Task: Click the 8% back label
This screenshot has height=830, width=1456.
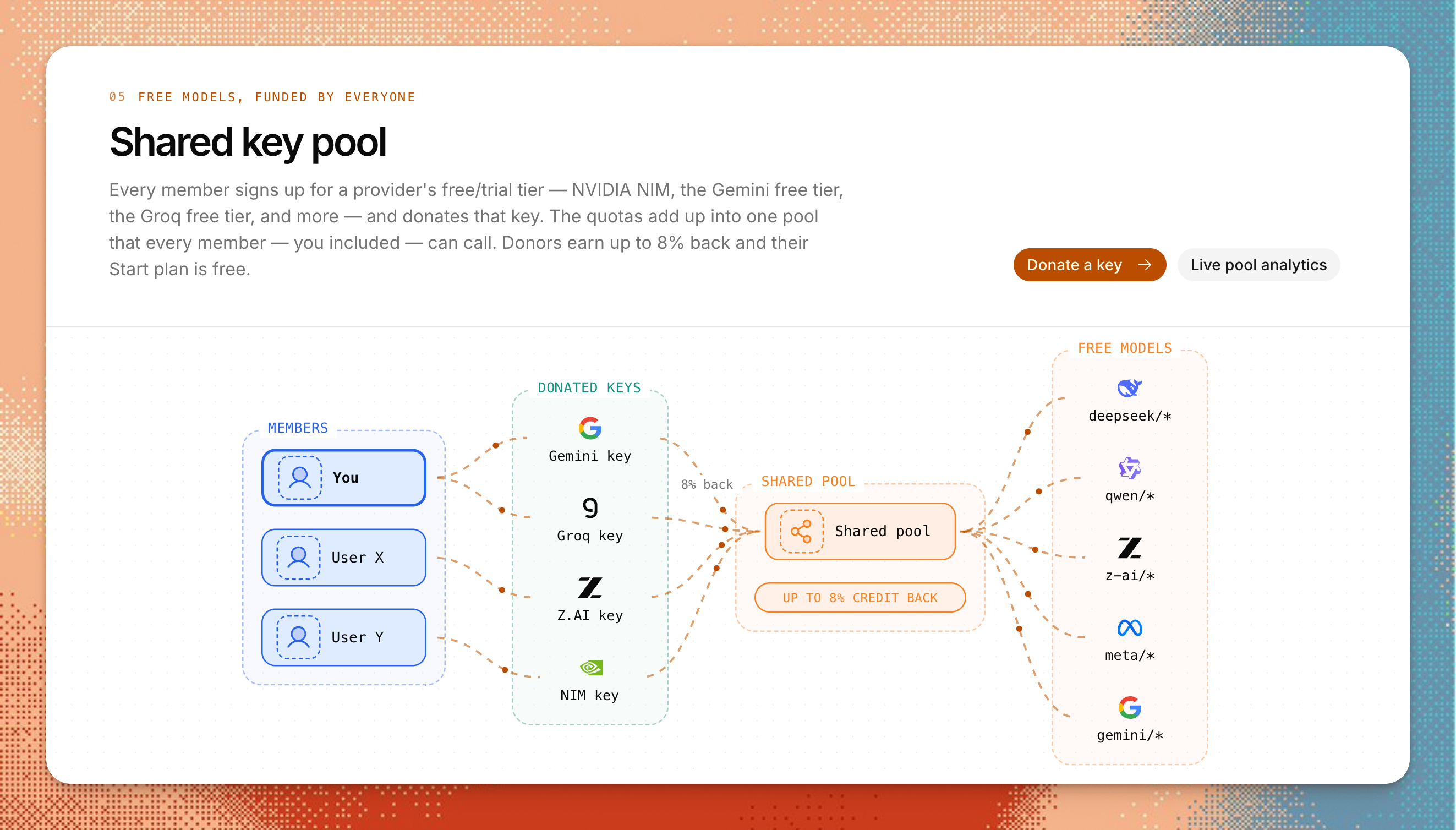Action: pyautogui.click(x=707, y=484)
